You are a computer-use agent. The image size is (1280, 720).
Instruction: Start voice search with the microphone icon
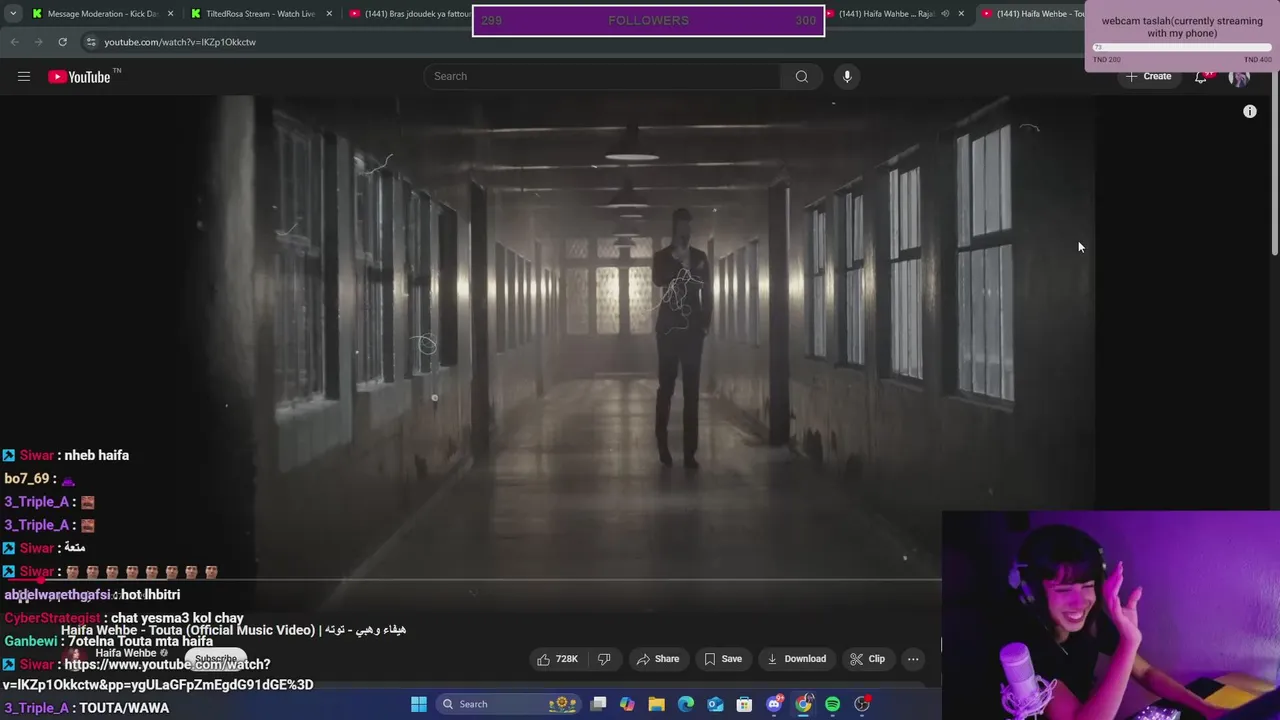847,76
